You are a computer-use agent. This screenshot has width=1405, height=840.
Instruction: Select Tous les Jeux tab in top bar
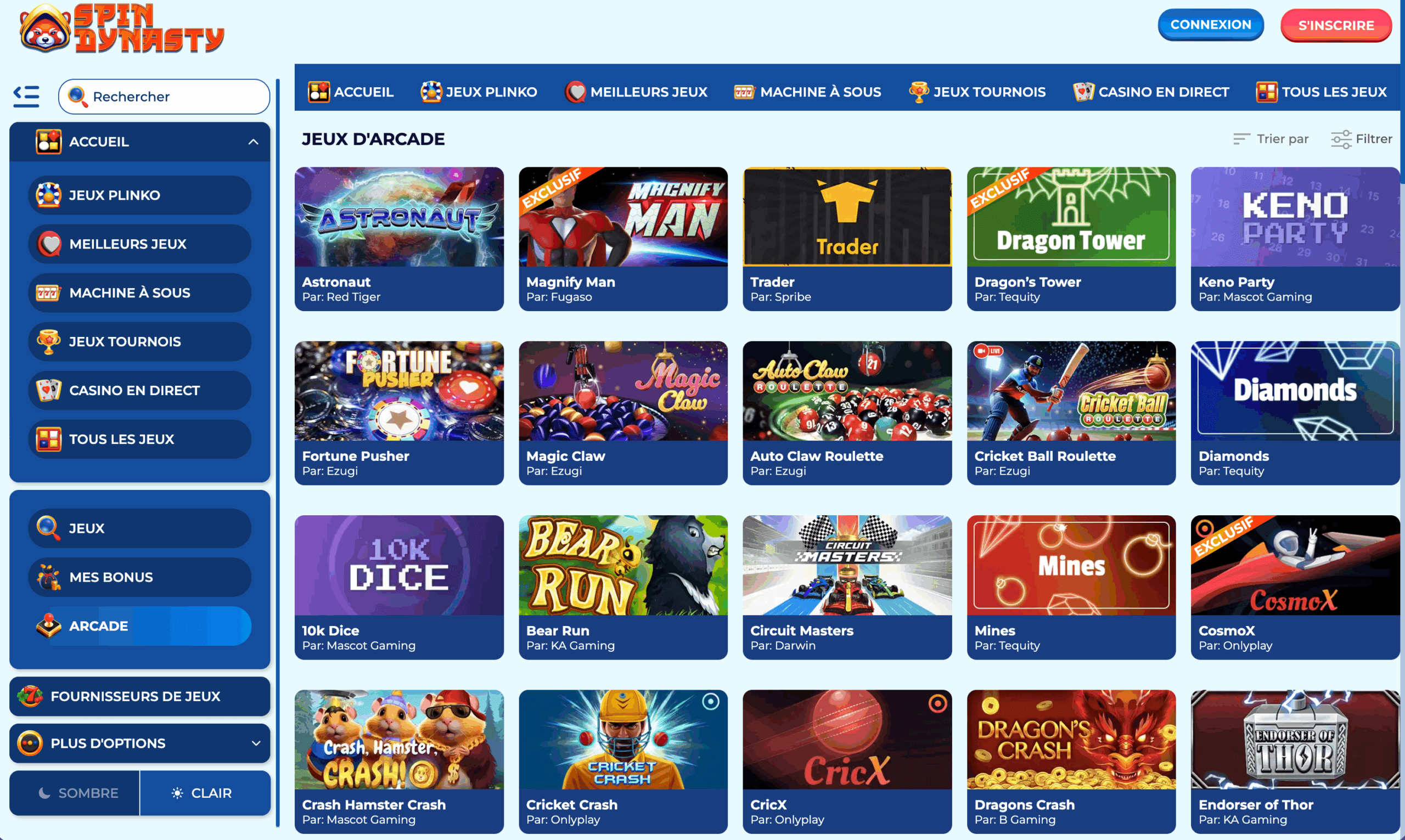(x=1321, y=92)
